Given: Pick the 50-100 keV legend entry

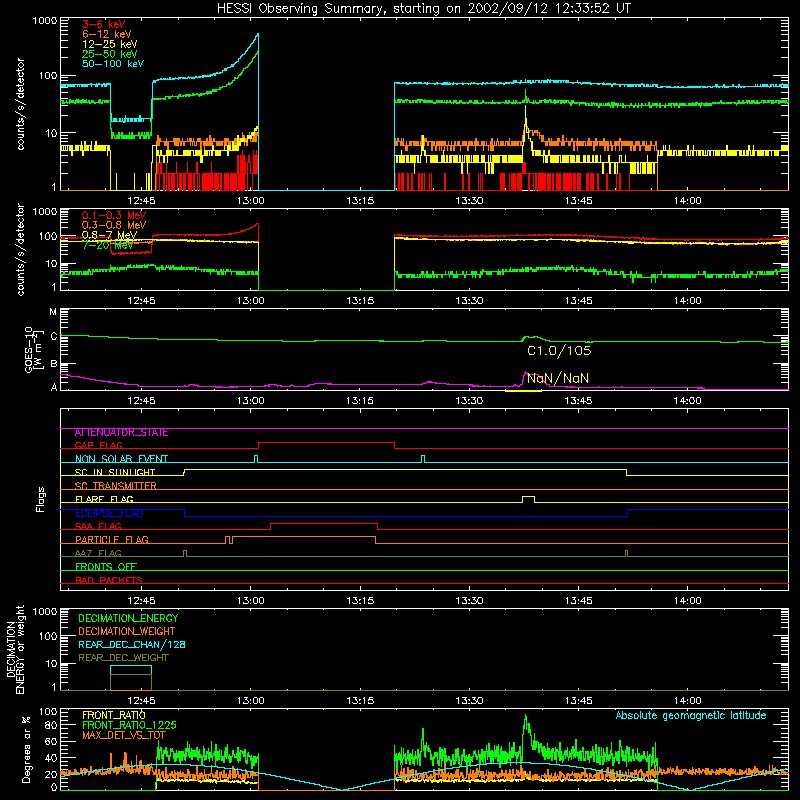Looking at the screenshot, I should coord(113,63).
